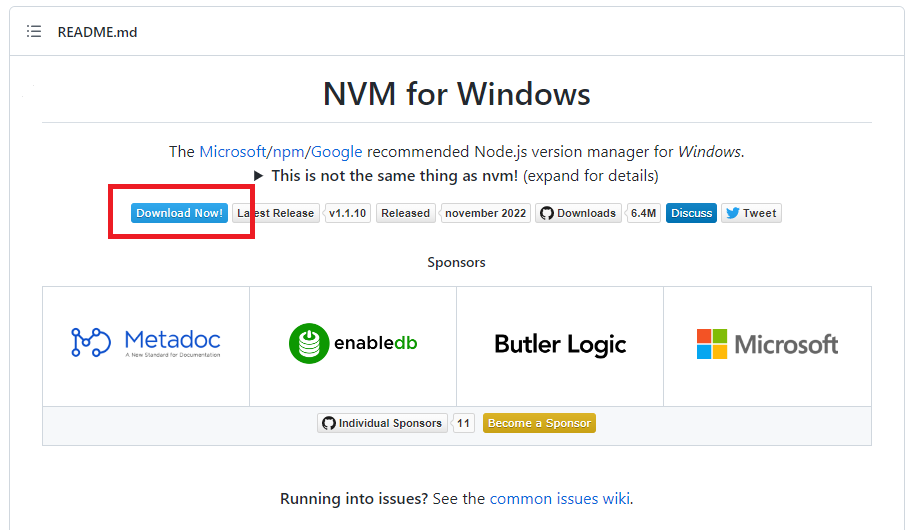Open the README table of contents icon
The width and height of the screenshot is (913, 530).
click(34, 31)
